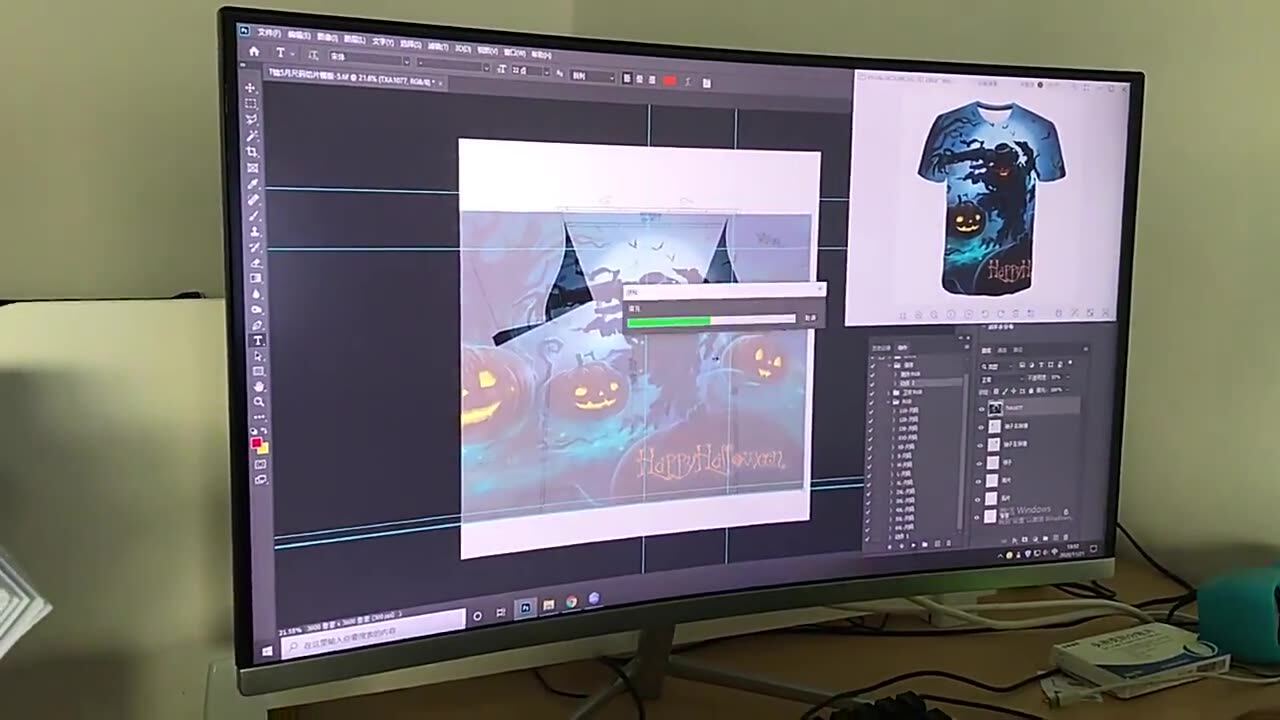Open the 文字(Y) menu

(383, 42)
